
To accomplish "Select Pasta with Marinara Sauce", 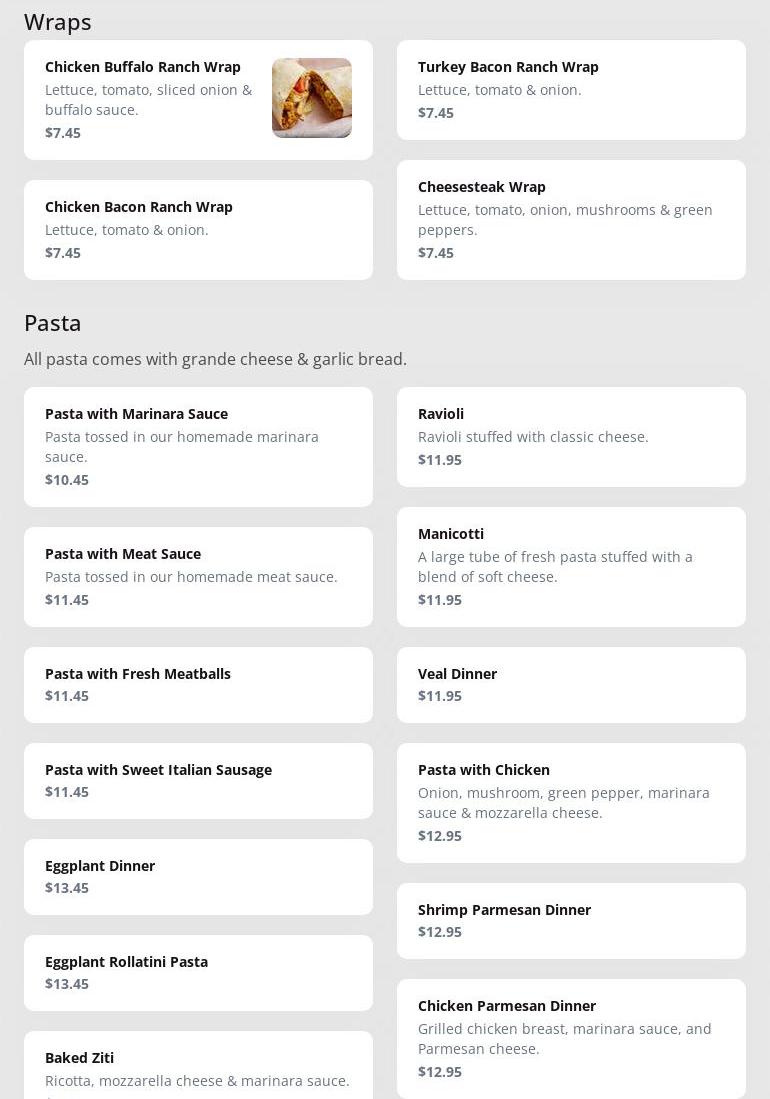I will tap(198, 446).
